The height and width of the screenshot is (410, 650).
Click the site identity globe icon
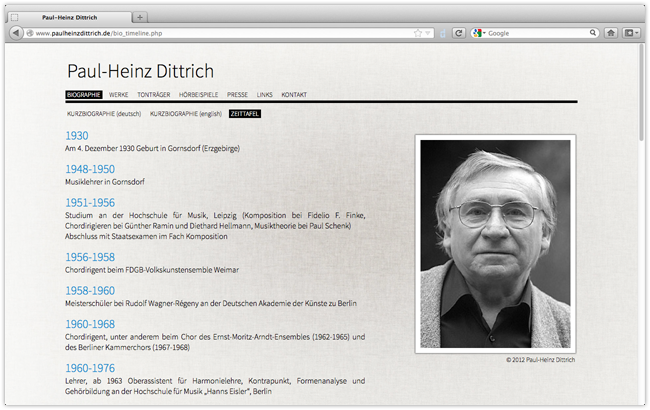coord(30,33)
